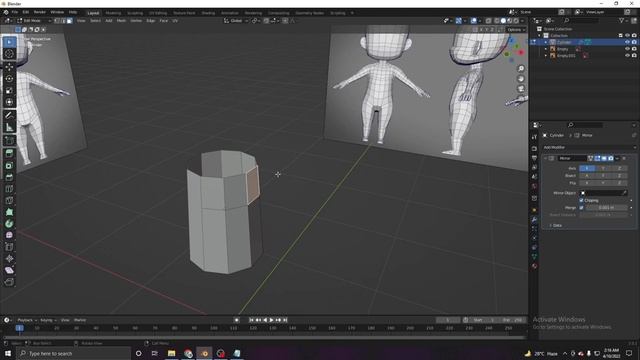The height and width of the screenshot is (360, 640).
Task: Click the Mirror Object picker field
Action: (604, 193)
